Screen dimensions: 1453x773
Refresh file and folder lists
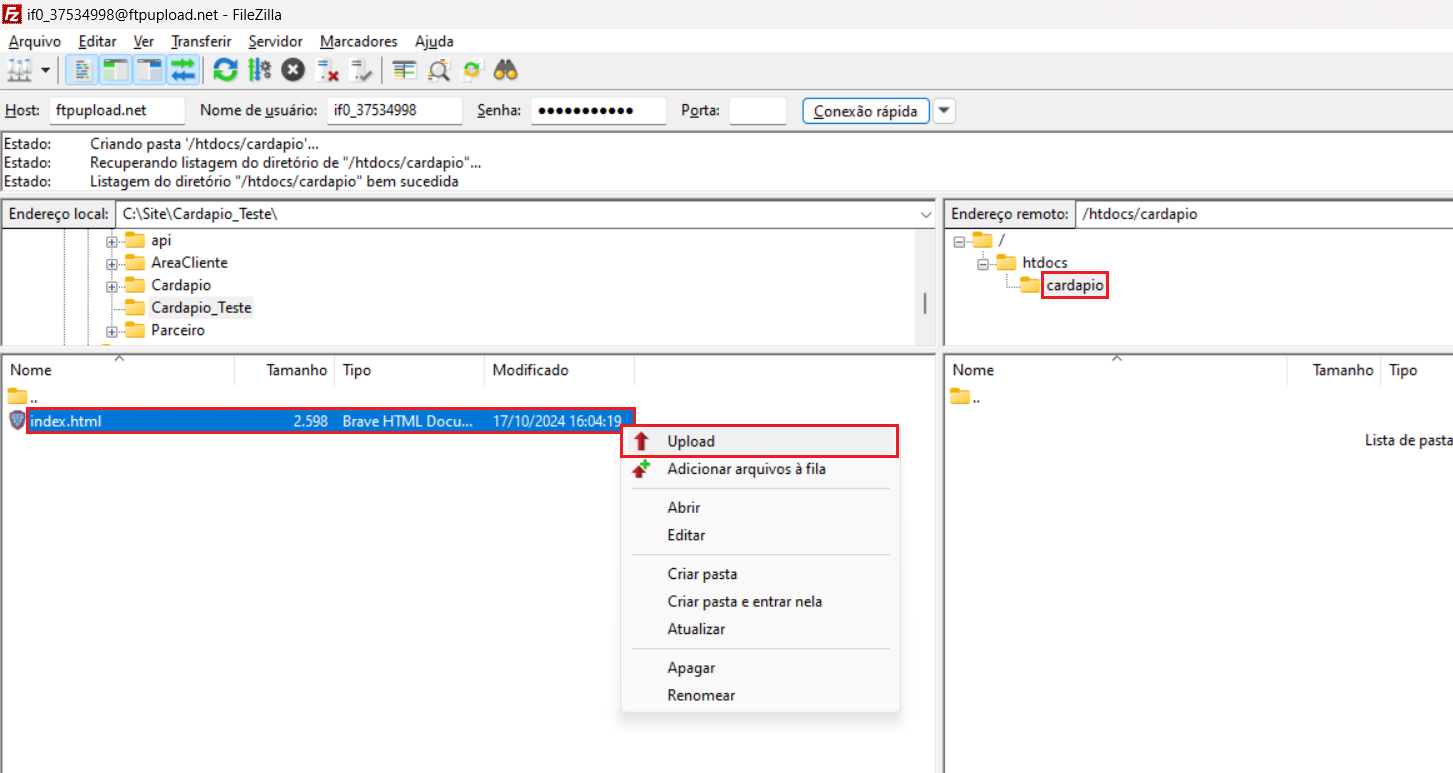pyautogui.click(x=226, y=70)
